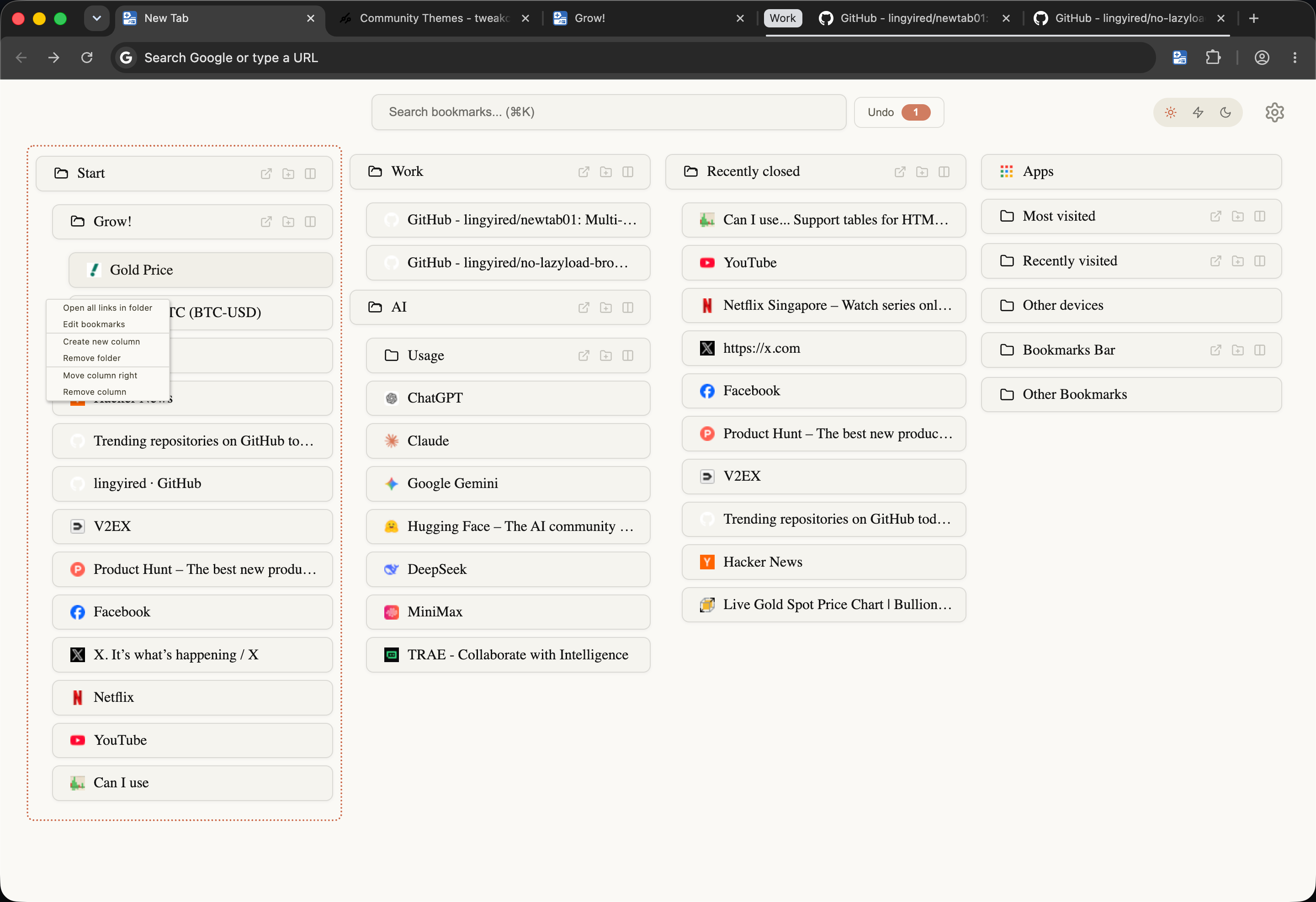Screen dimensions: 1316x902
Task: Click the column icon on Recently closed
Action: pos(944,172)
